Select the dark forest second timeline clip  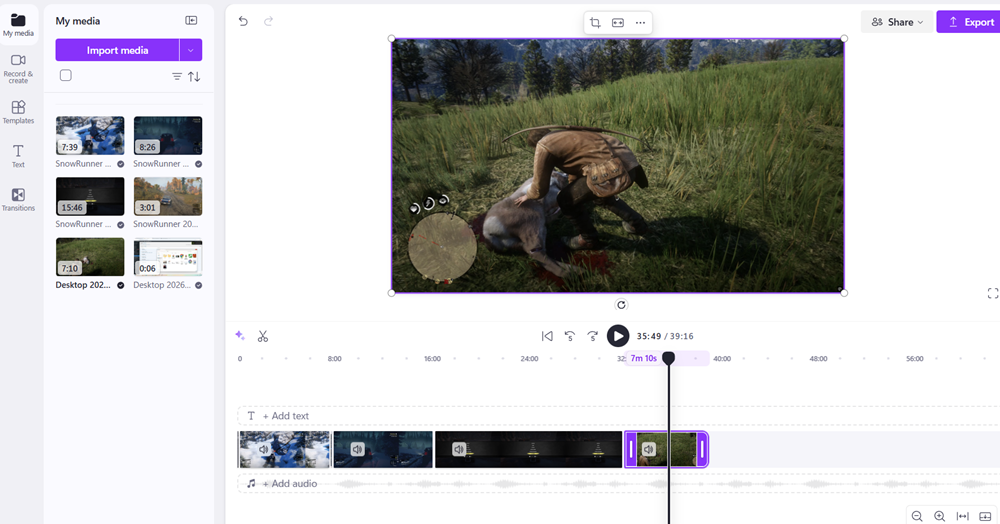click(383, 449)
